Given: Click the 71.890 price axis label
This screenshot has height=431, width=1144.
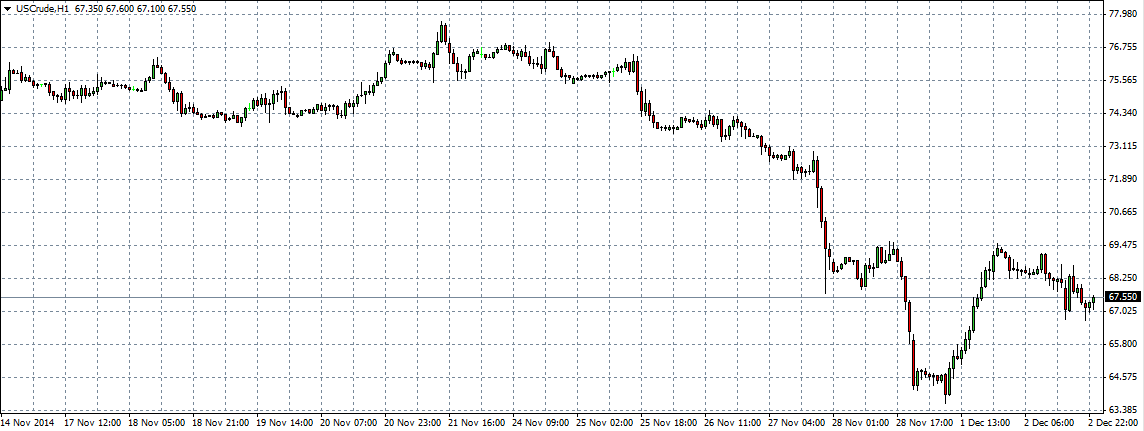Looking at the screenshot, I should pyautogui.click(x=1122, y=179).
